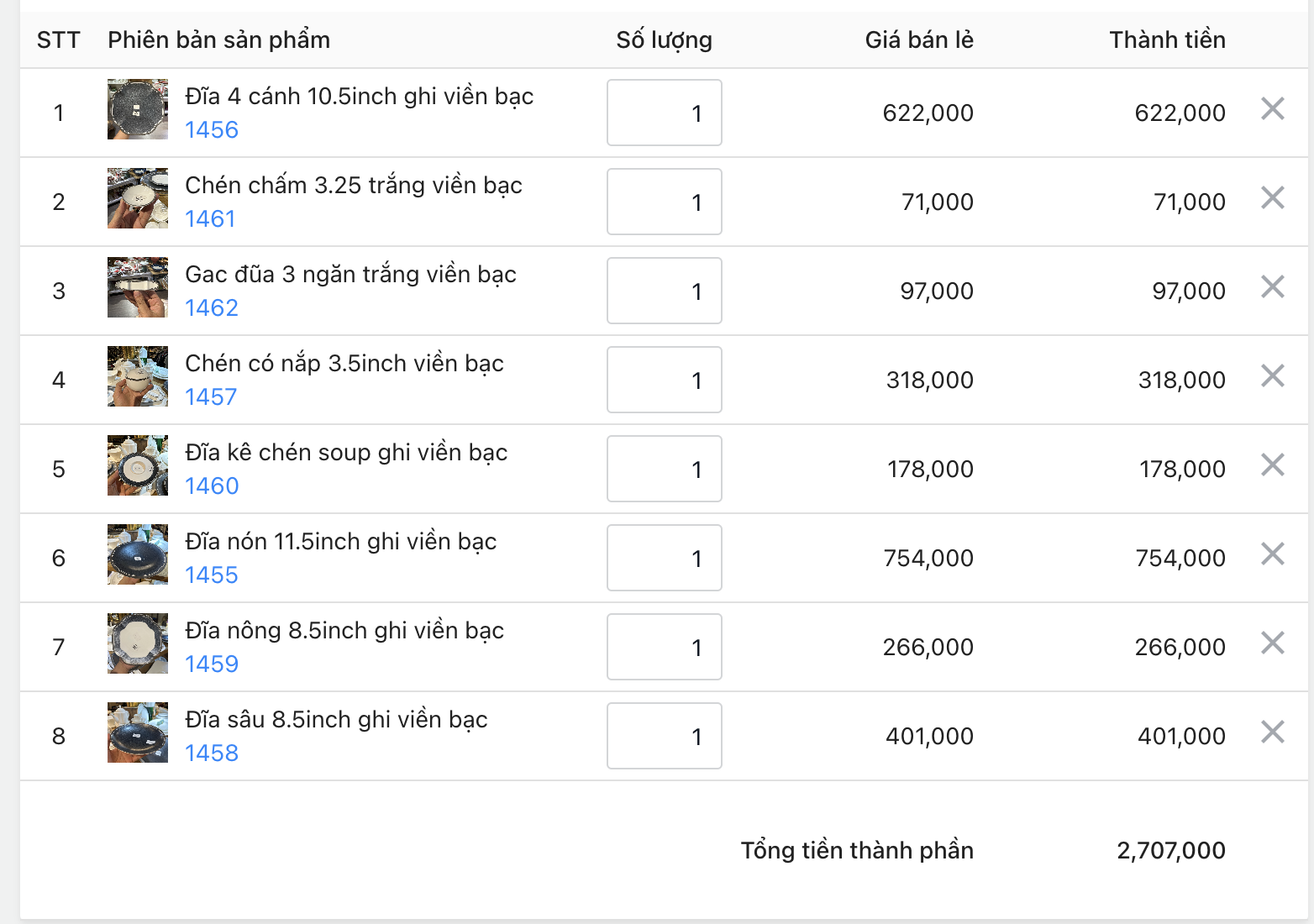
Task: Open product code link 1456
Action: pyautogui.click(x=212, y=130)
